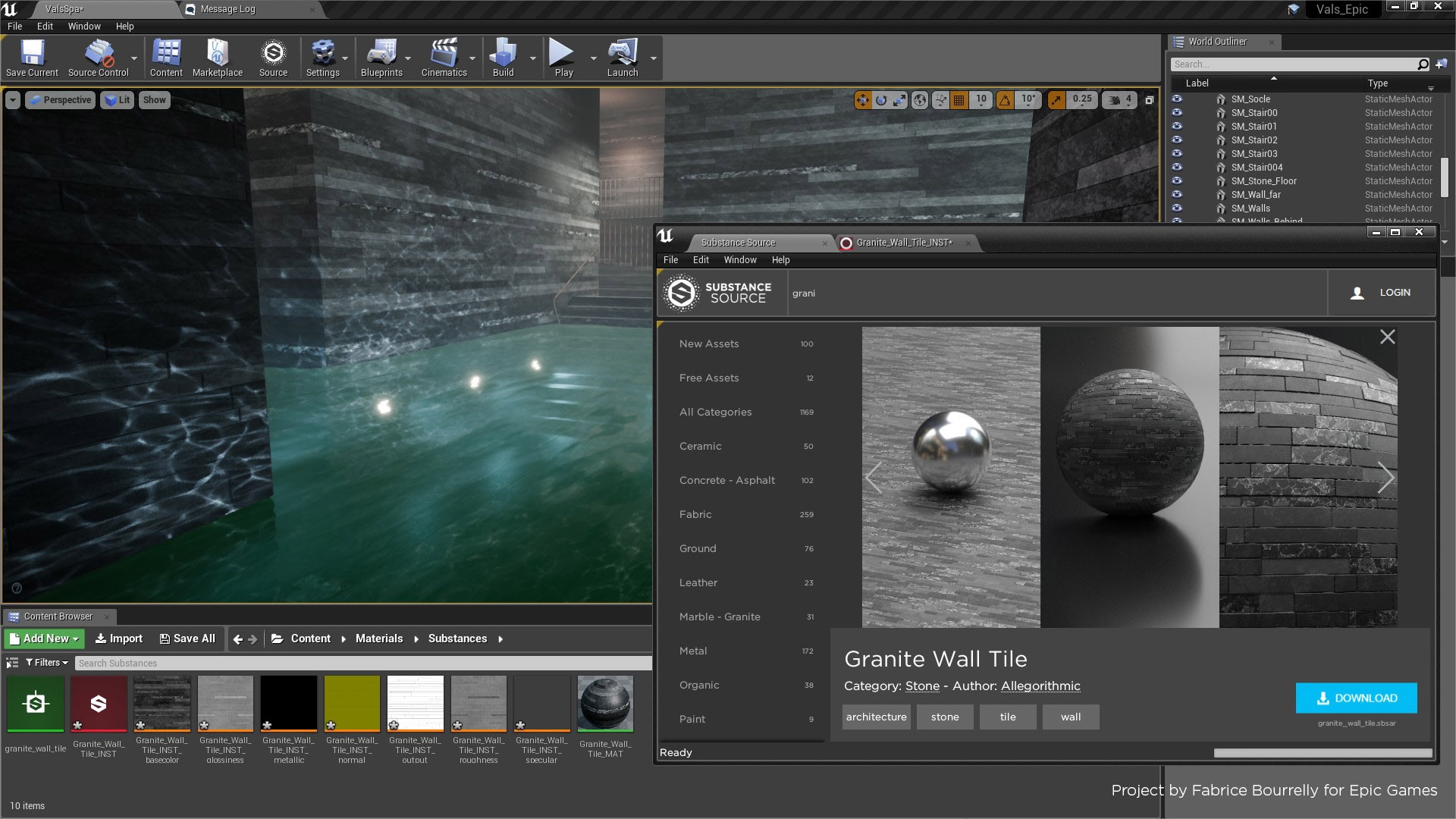Select the Cinematics tool in the toolbar
Screen dimensions: 1456x819
click(444, 57)
